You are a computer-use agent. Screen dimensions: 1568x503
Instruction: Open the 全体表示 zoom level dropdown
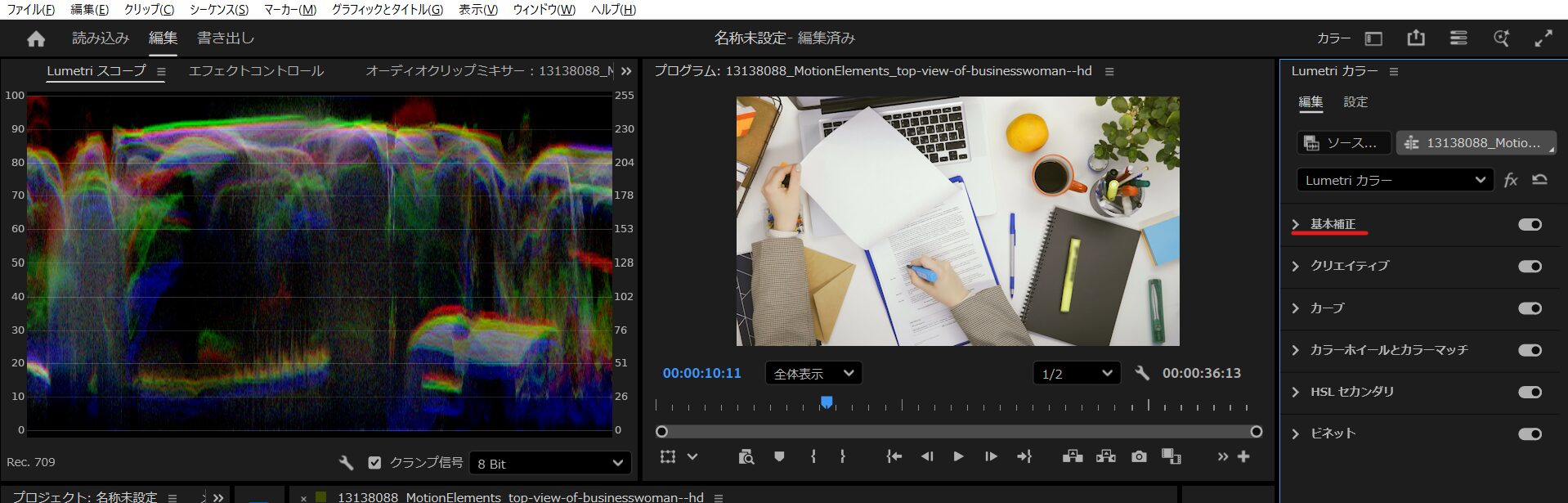(813, 374)
